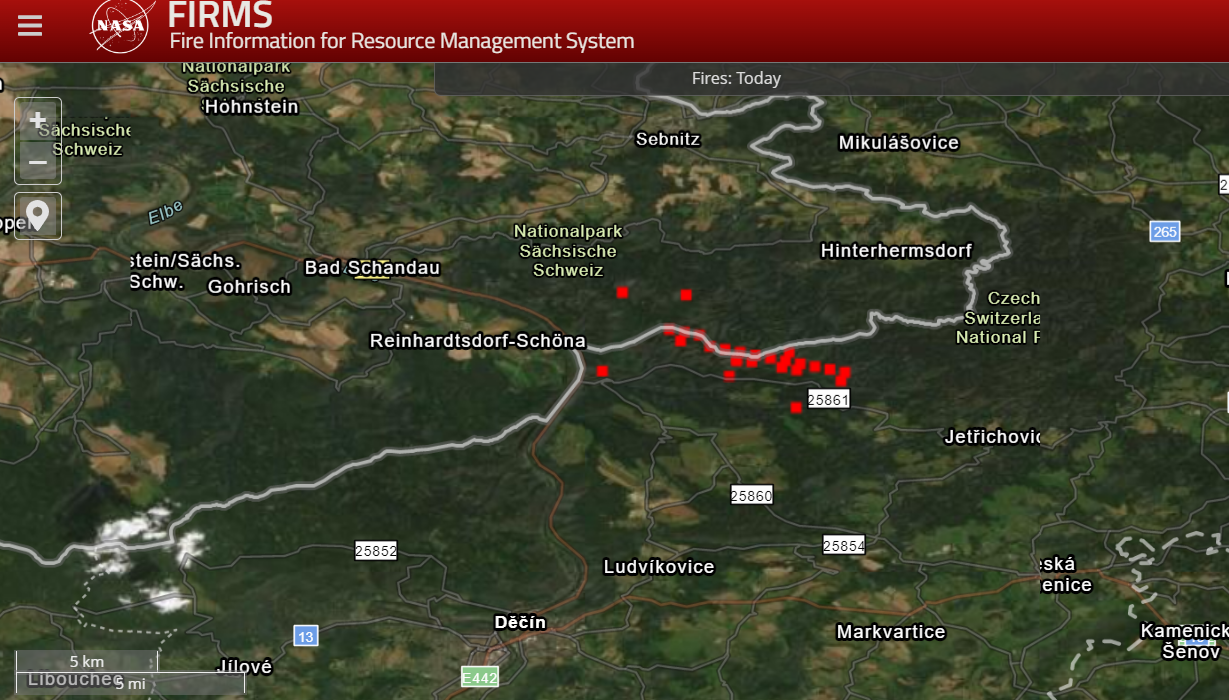Screen dimensions: 1229x700
Task: Click the Fire Information for Resource Management System subtitle
Action: click(x=401, y=41)
